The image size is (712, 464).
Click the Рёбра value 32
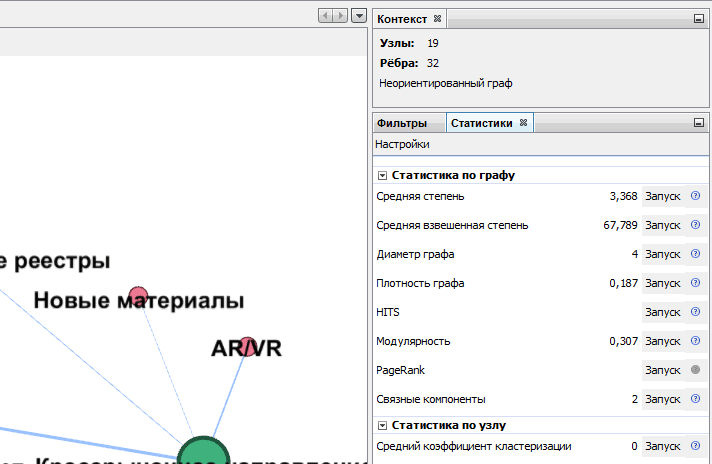click(x=433, y=64)
